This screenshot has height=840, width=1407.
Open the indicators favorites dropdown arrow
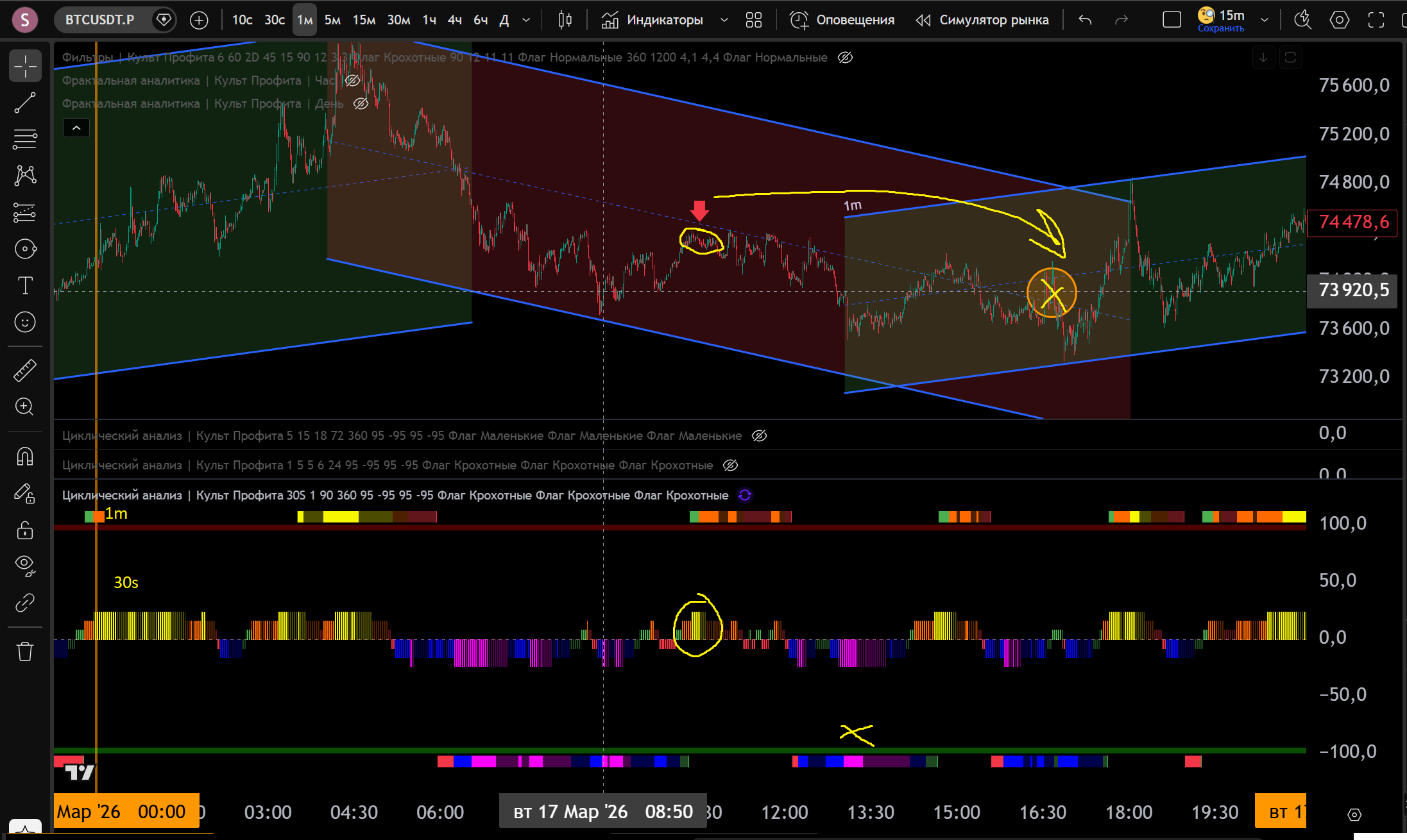(x=724, y=20)
